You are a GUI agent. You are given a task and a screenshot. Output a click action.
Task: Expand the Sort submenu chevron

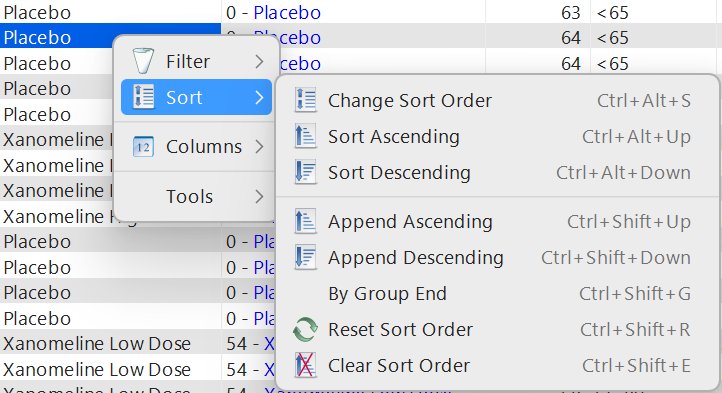tap(260, 97)
